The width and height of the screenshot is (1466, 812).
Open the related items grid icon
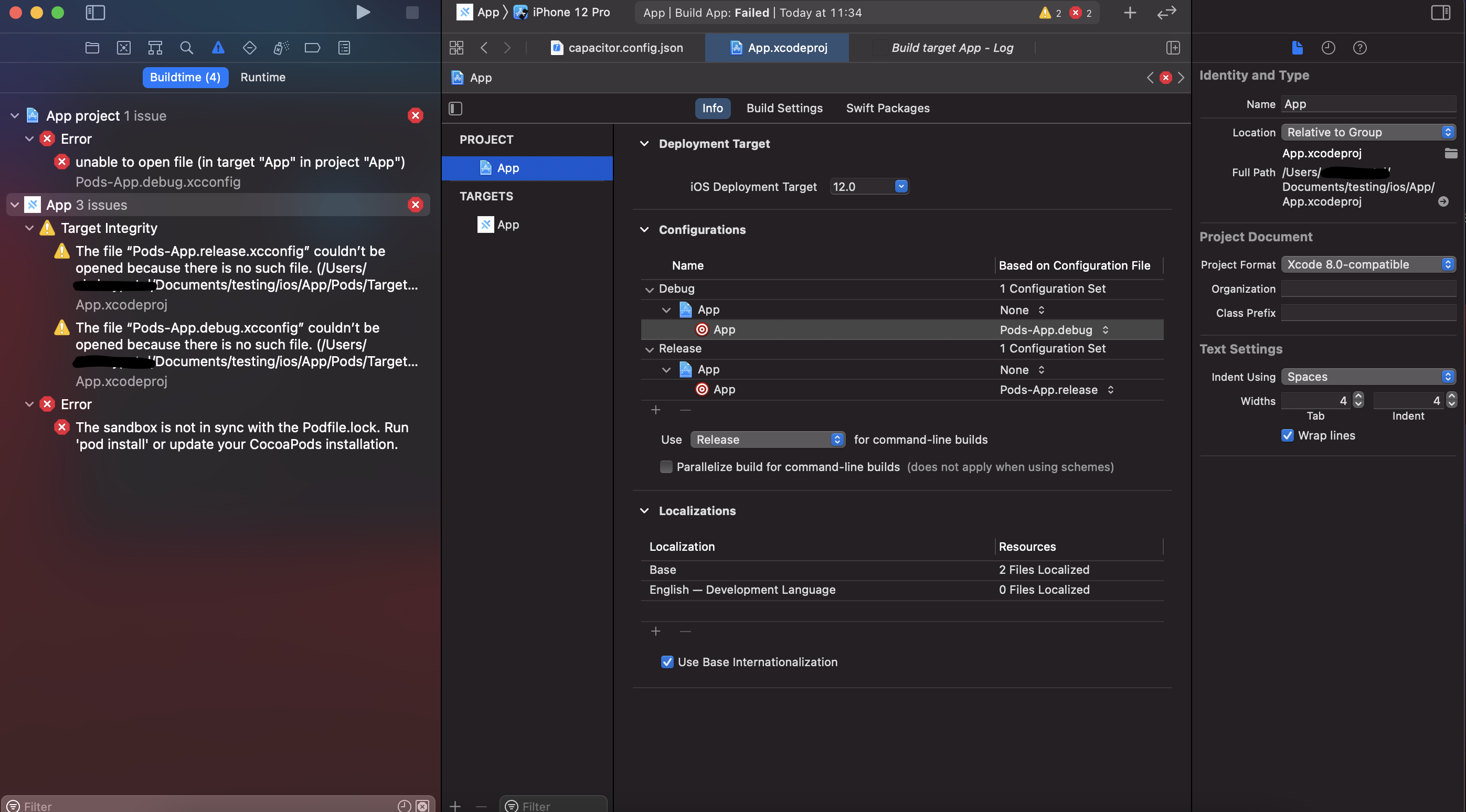click(x=456, y=48)
